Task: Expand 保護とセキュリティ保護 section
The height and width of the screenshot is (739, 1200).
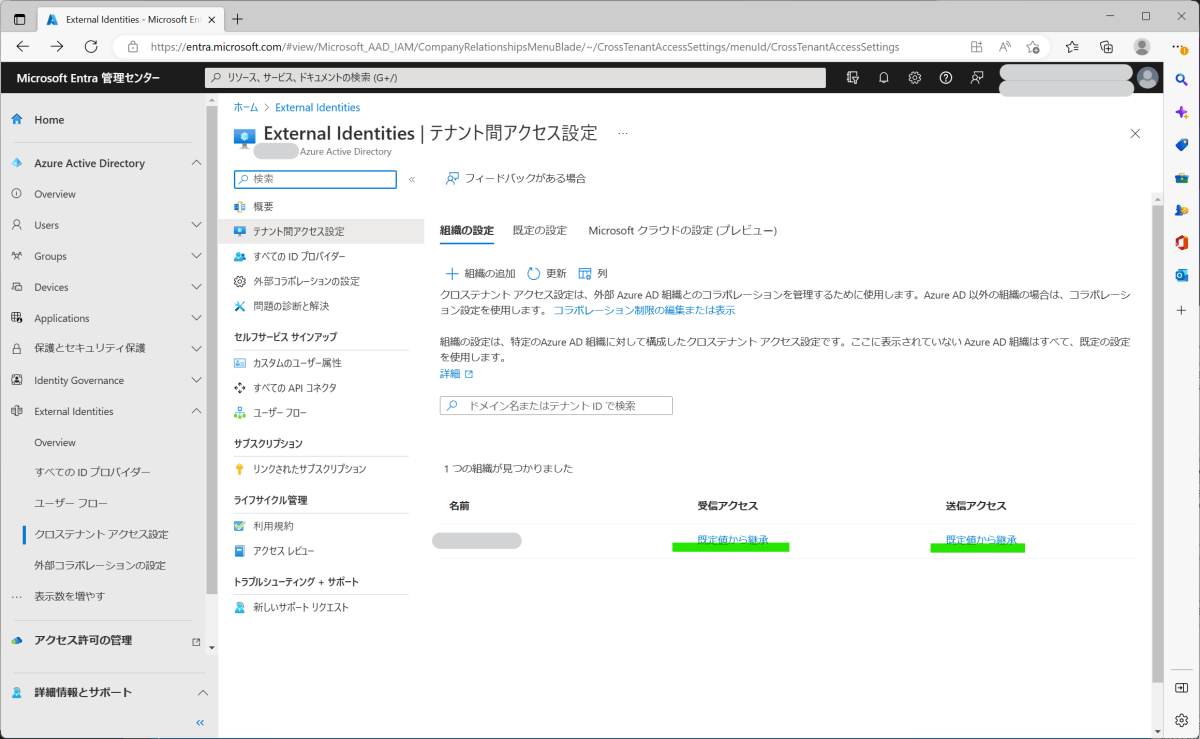Action: 196,349
